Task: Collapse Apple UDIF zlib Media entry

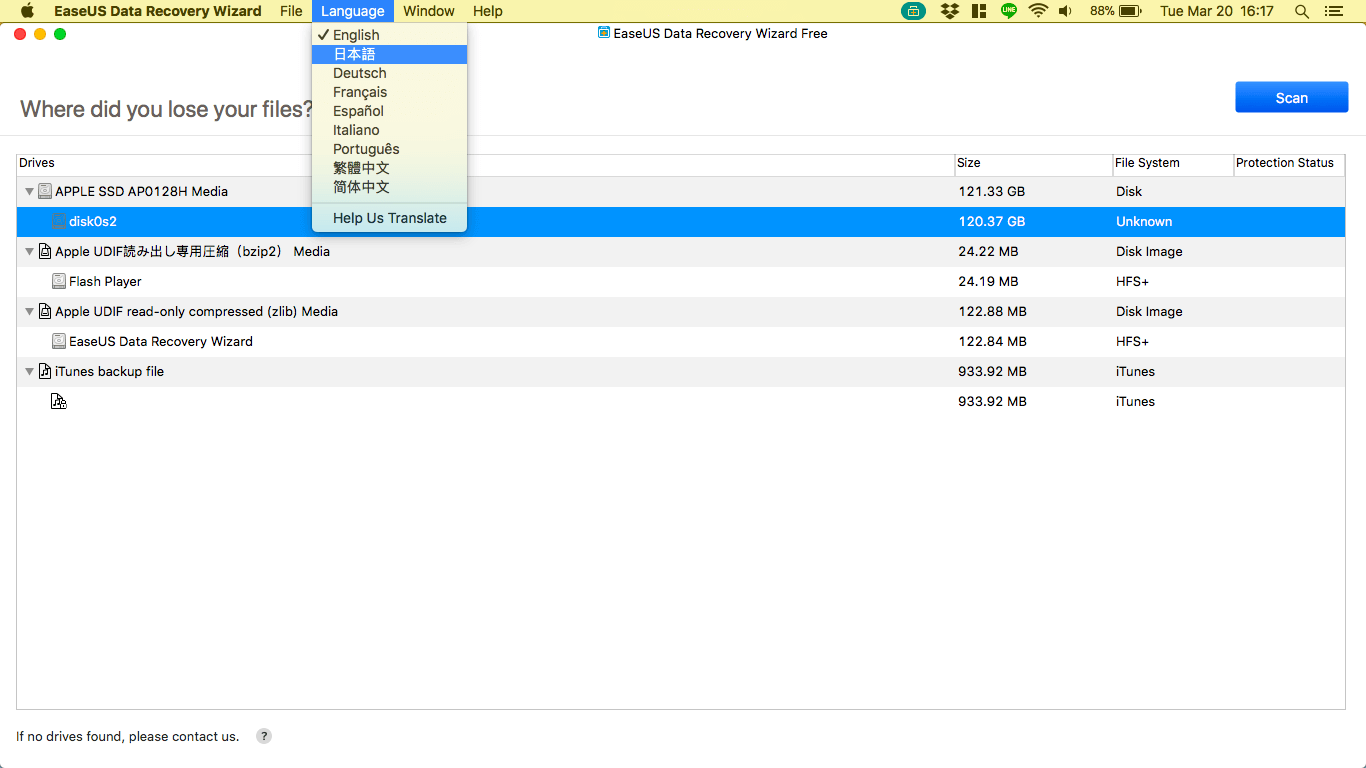Action: click(x=30, y=311)
